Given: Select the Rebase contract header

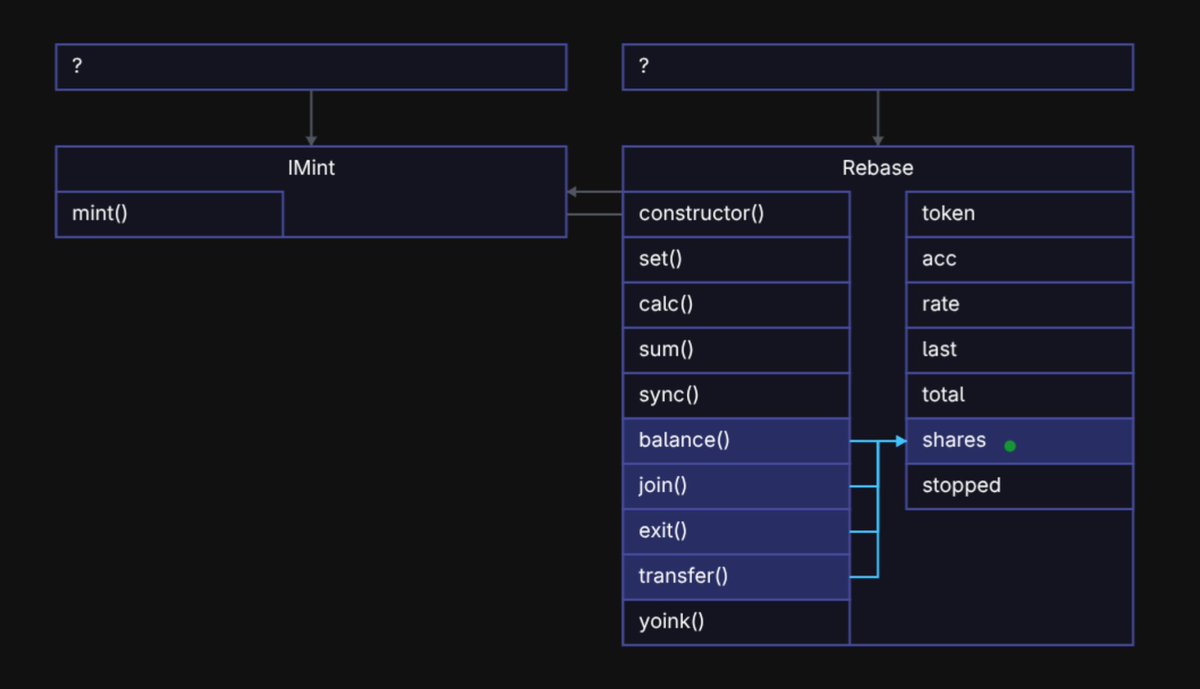Looking at the screenshot, I should coord(877,168).
